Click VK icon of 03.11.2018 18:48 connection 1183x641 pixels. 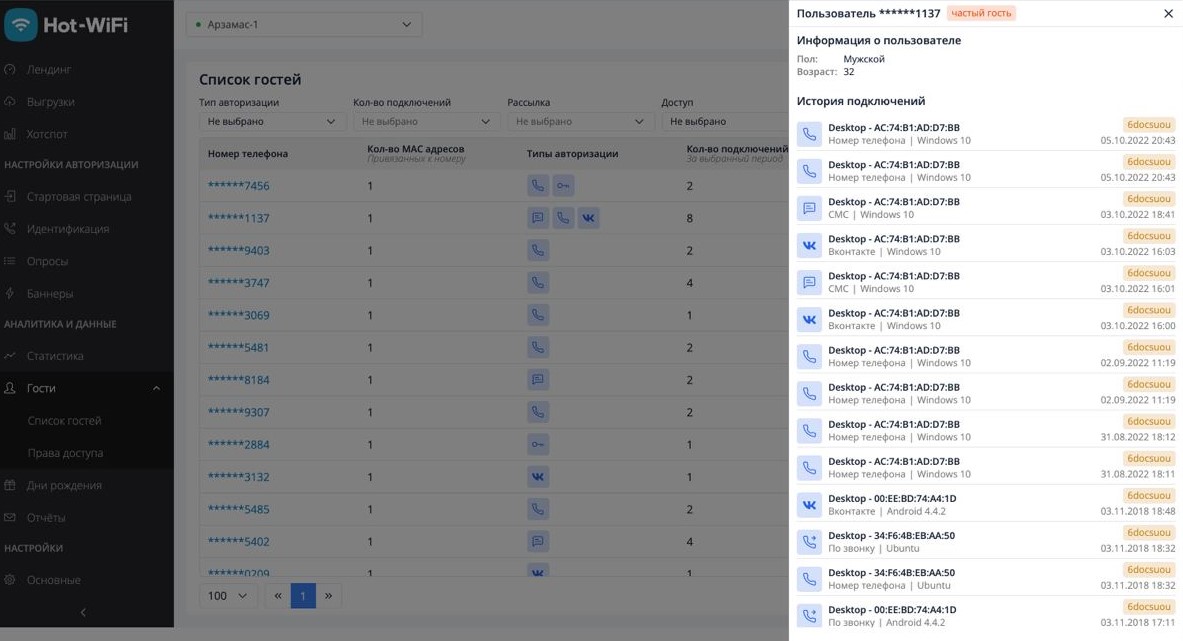click(x=810, y=505)
